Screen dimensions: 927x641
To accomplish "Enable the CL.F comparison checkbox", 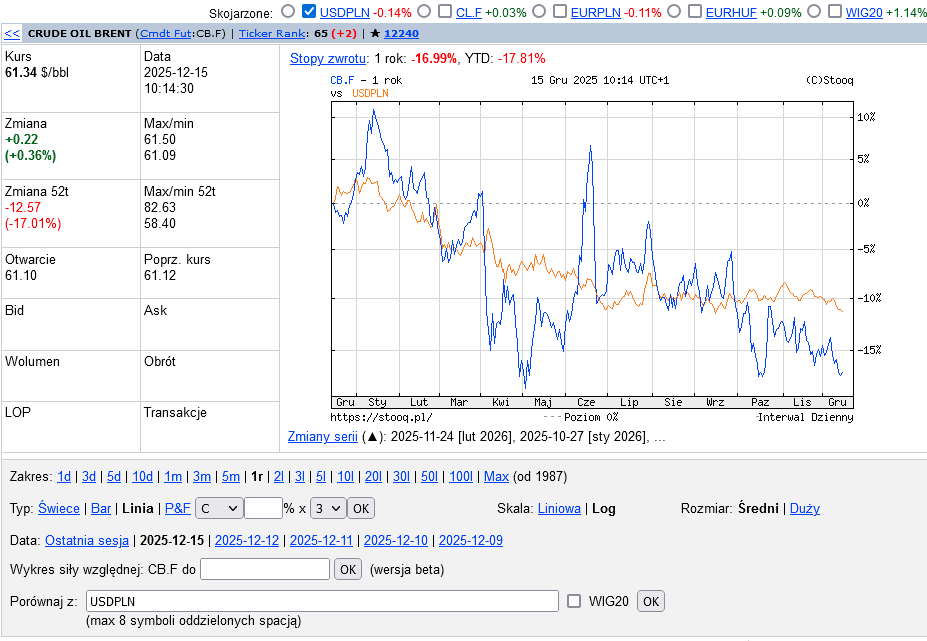I will 445,12.
